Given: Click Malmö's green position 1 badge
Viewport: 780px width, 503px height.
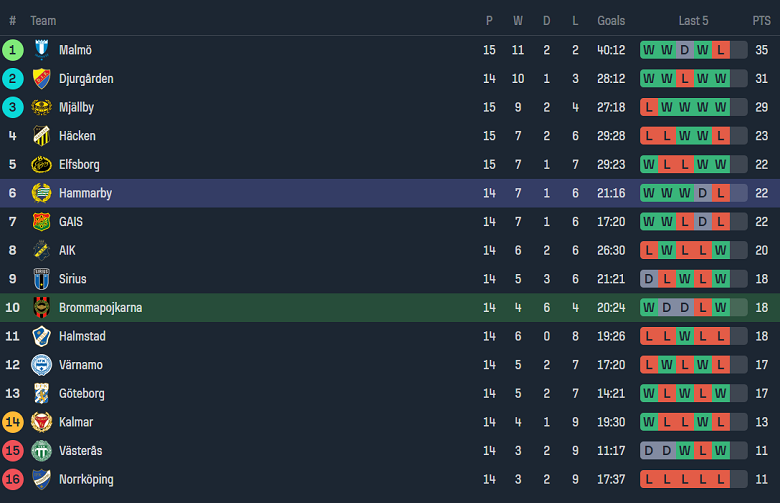Looking at the screenshot, I should coord(13,50).
